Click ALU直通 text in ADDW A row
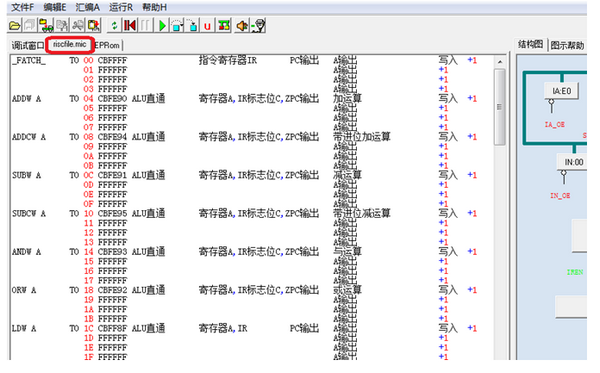 pos(148,99)
